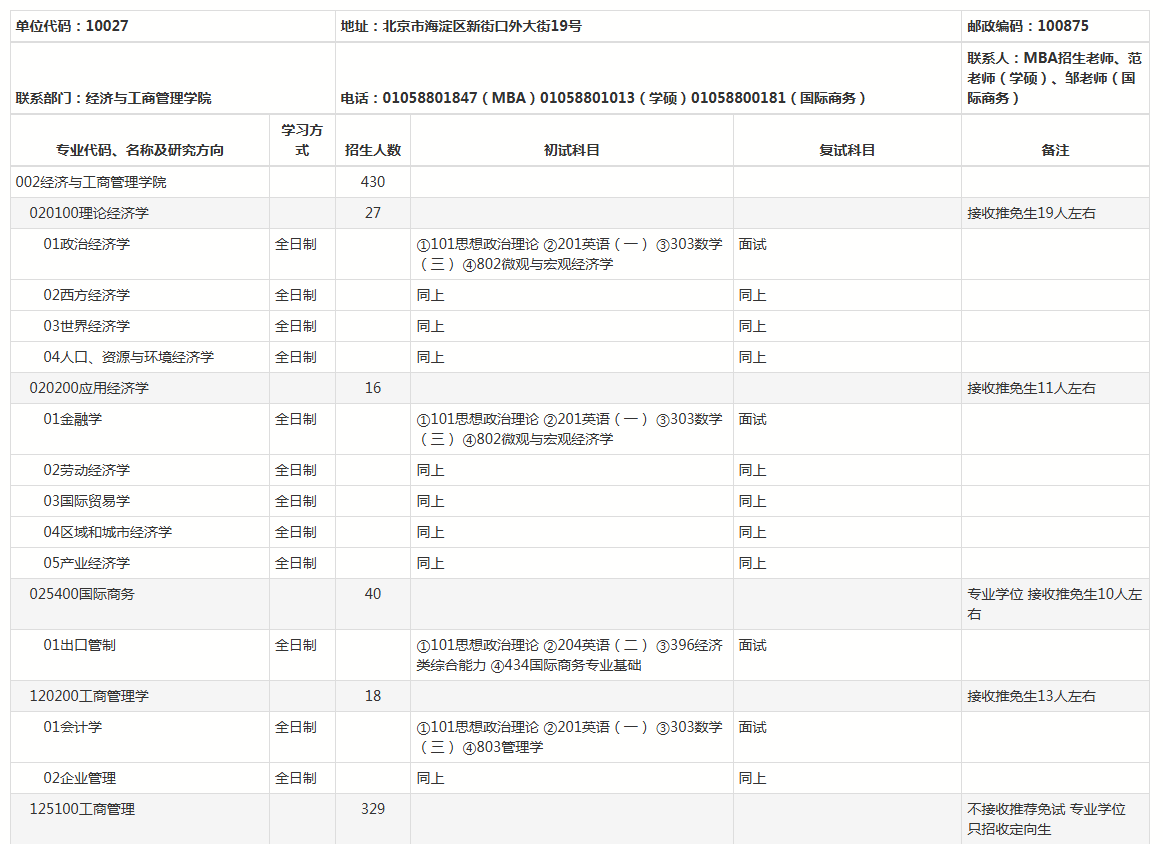
Task: Select the 01金融学 direction
Action: 73,419
